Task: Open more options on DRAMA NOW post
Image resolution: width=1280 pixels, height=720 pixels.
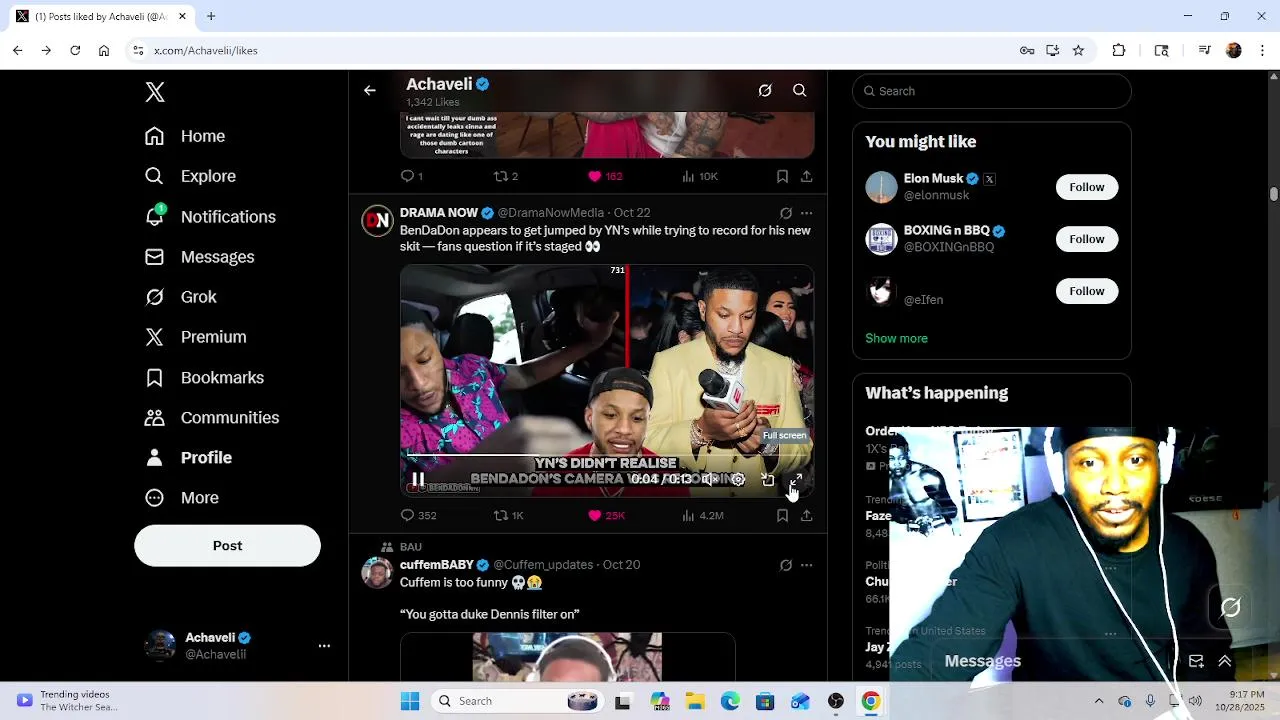Action: click(x=807, y=213)
